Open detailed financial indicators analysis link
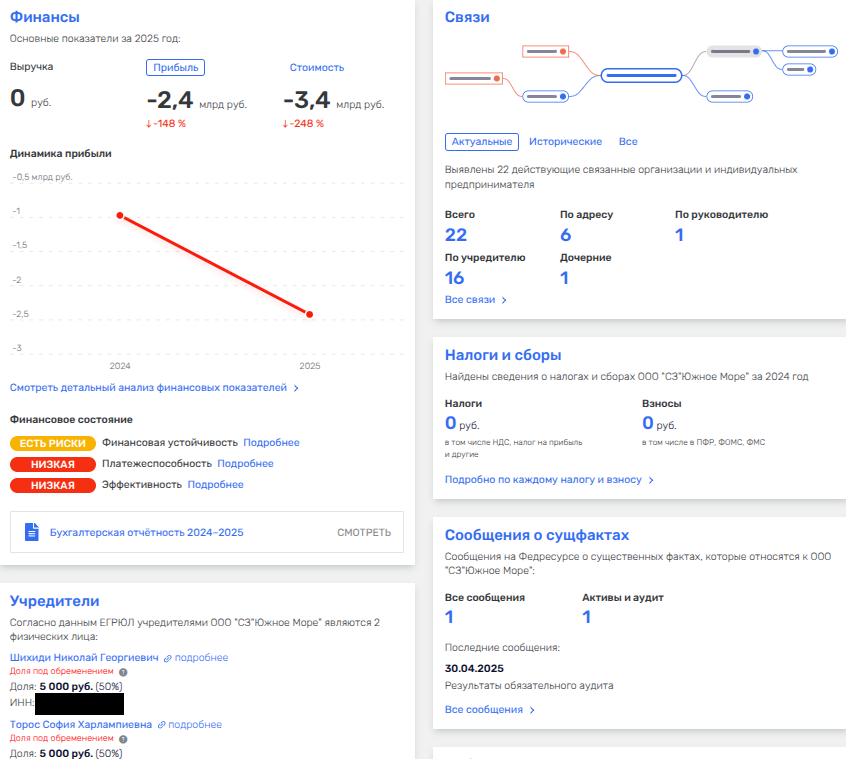The height and width of the screenshot is (759, 846). [x=154, y=387]
